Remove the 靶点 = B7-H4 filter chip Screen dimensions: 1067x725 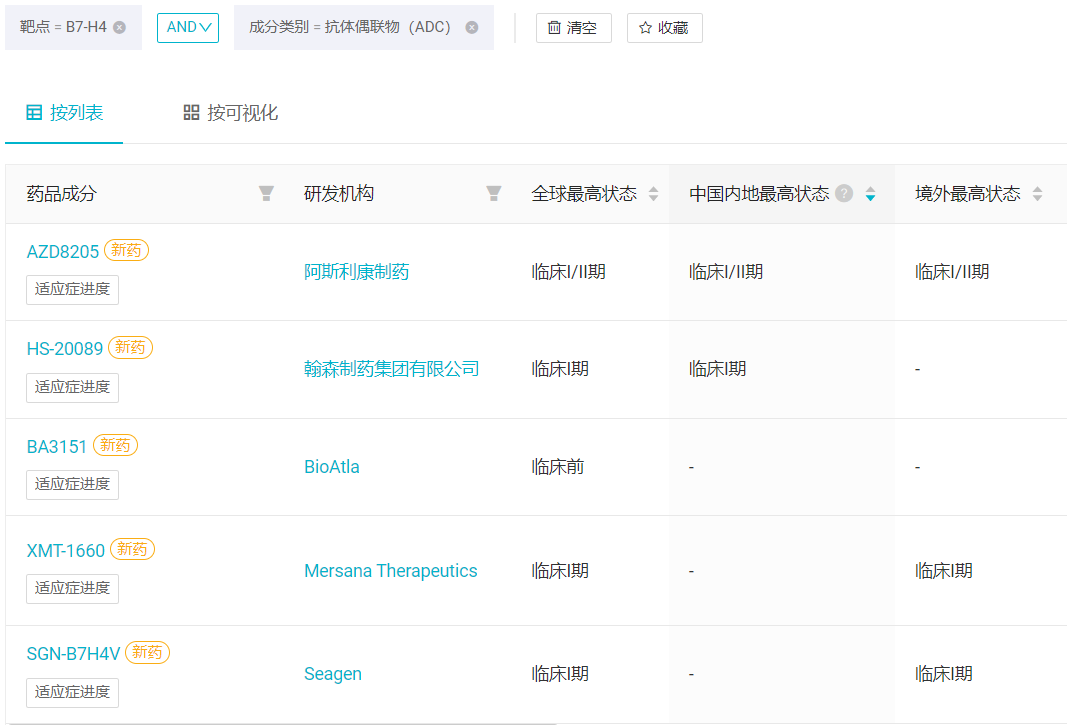point(120,27)
